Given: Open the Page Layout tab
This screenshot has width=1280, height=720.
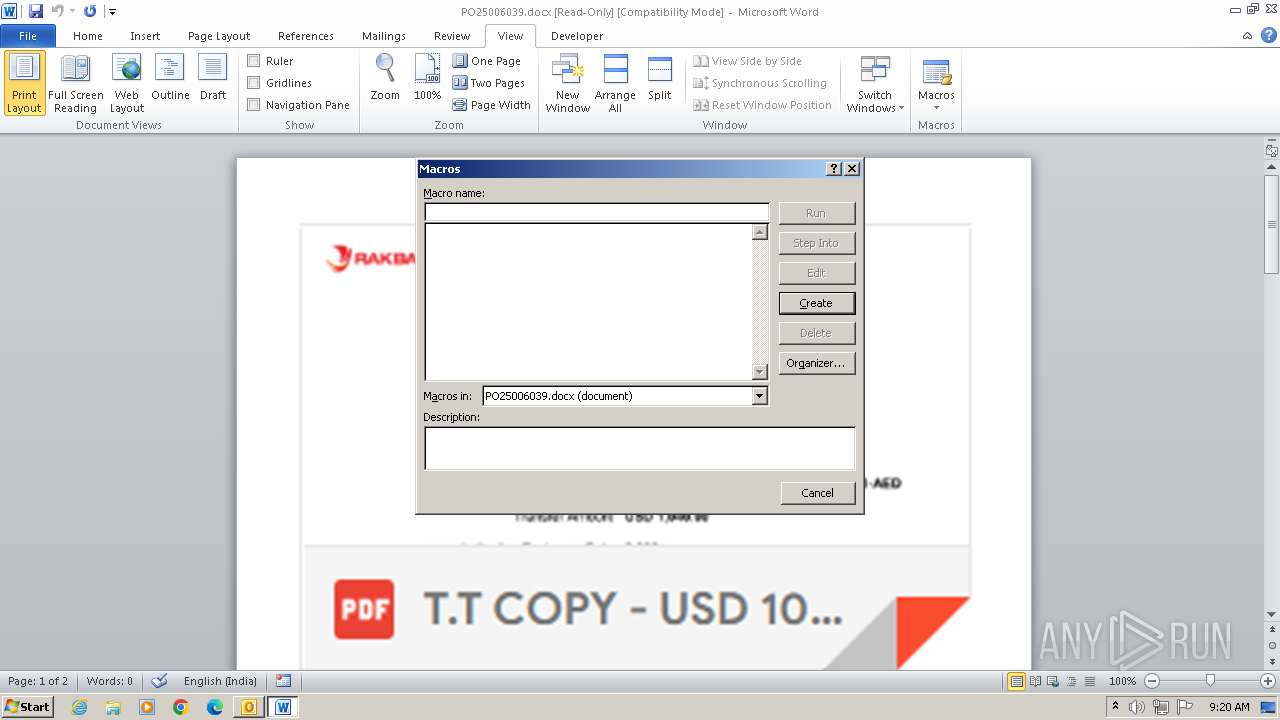Looking at the screenshot, I should click(219, 36).
